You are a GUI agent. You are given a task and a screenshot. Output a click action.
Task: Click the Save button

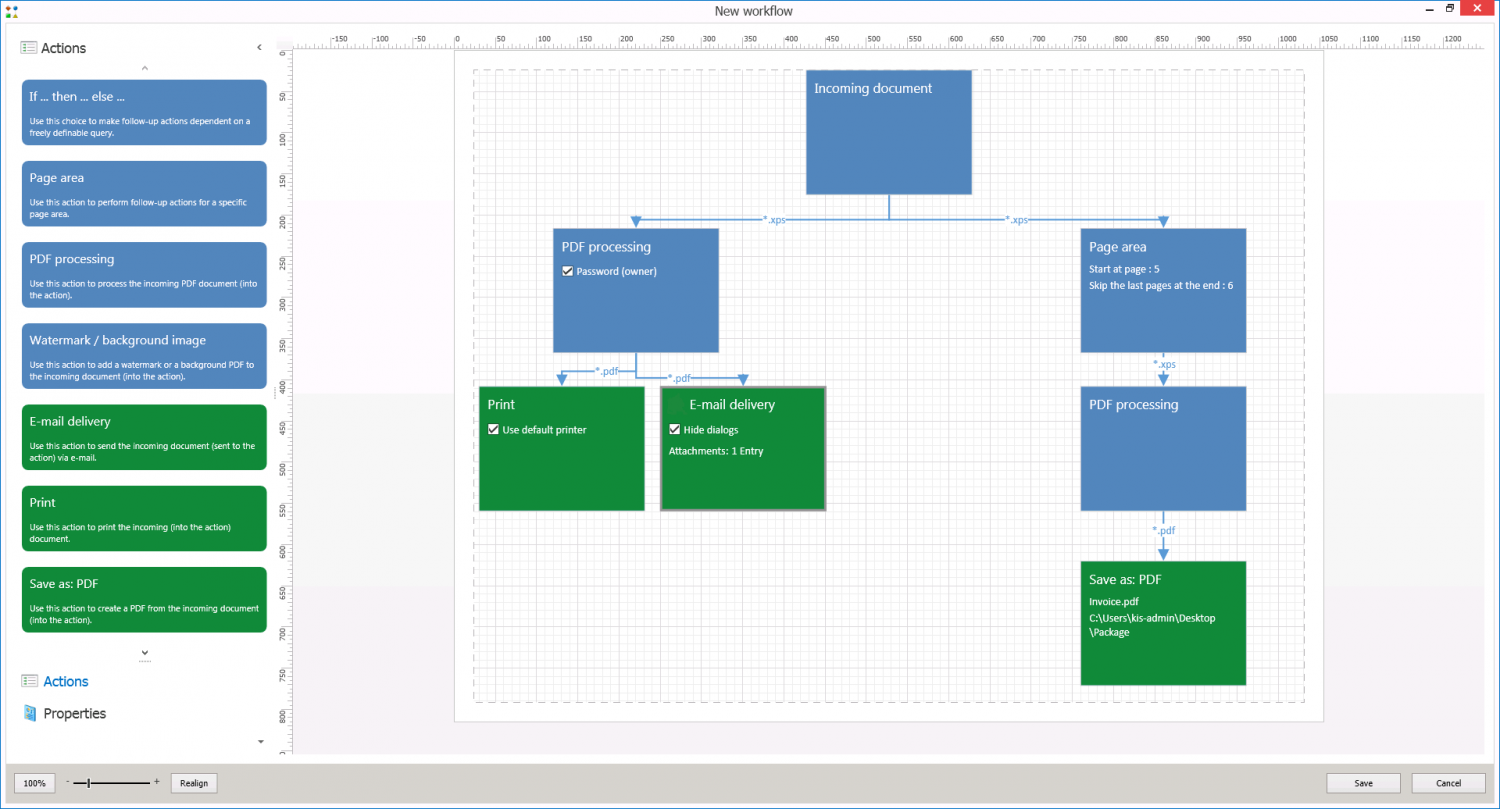click(1363, 783)
